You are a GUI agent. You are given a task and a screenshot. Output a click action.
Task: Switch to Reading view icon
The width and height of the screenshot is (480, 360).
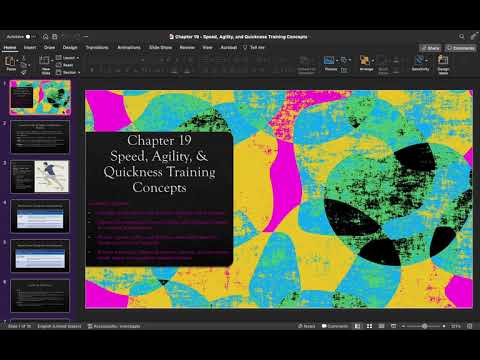coord(381,326)
